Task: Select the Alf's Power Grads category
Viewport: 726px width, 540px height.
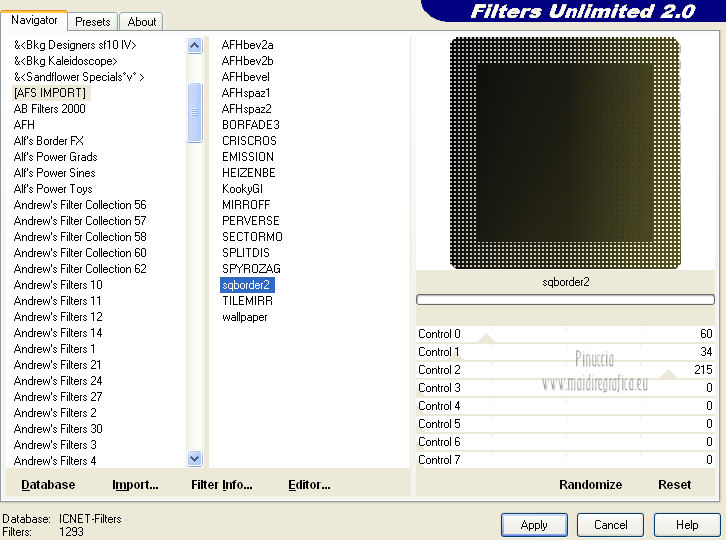Action: (56, 157)
